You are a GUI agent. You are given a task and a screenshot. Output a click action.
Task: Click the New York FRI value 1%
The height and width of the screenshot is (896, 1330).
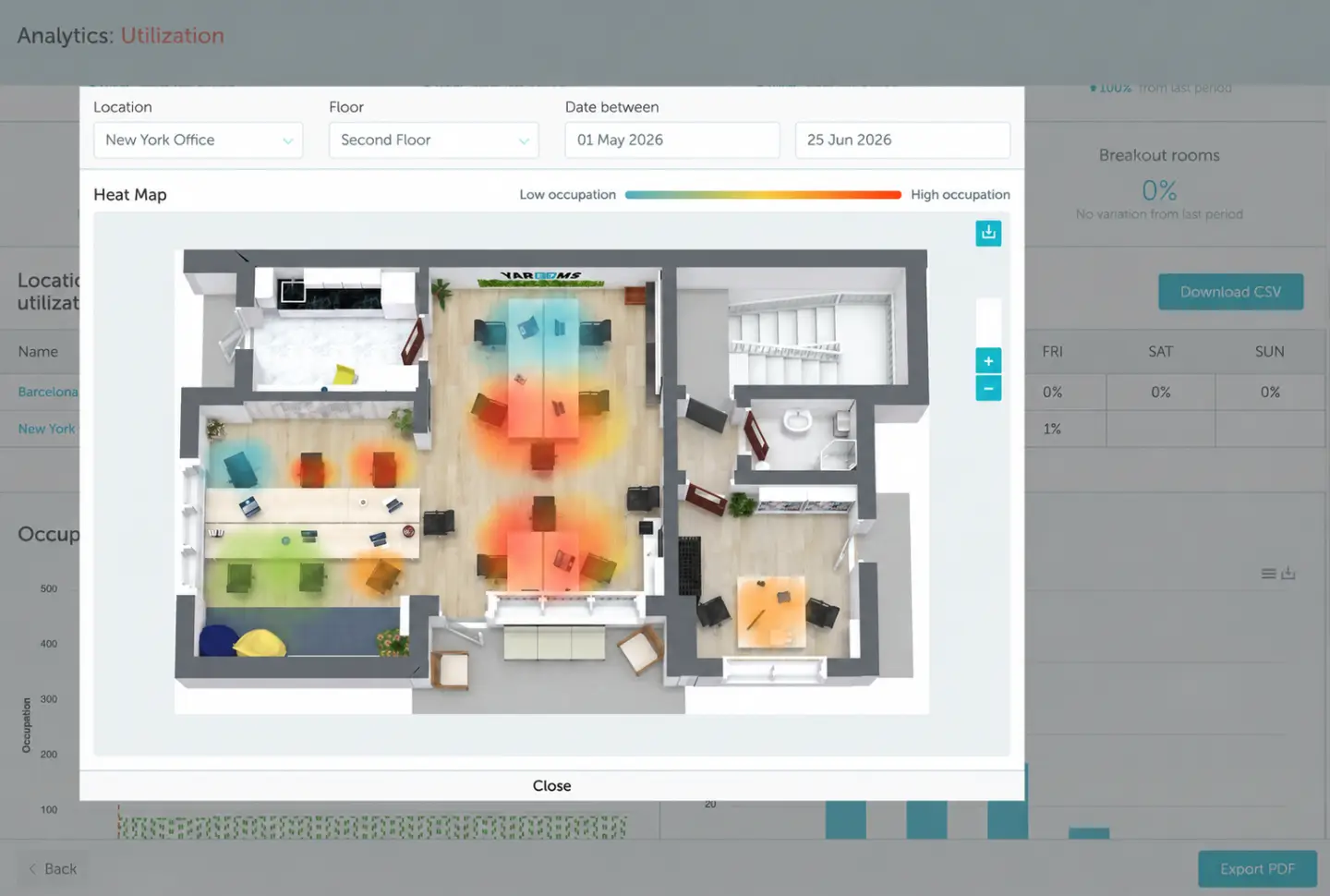1052,429
